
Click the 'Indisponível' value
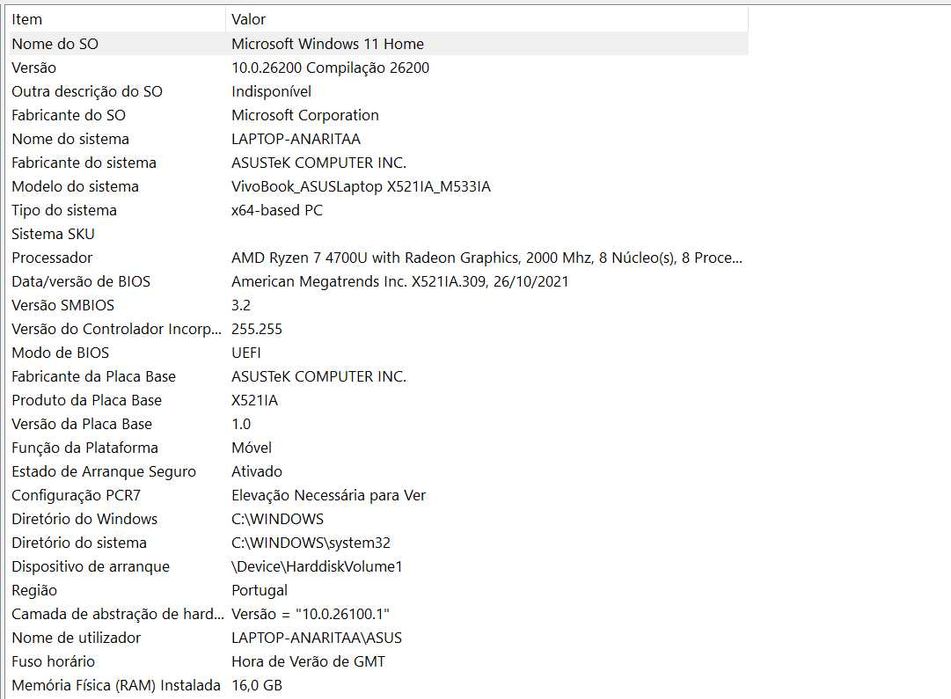tap(271, 91)
